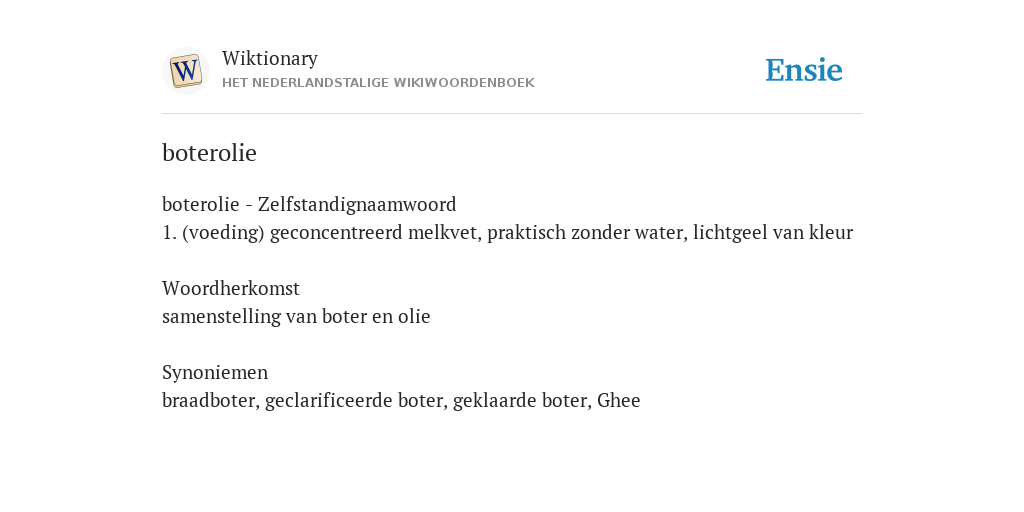Click boterolie in the Zelfstandignaamwoord line

click(x=200, y=204)
